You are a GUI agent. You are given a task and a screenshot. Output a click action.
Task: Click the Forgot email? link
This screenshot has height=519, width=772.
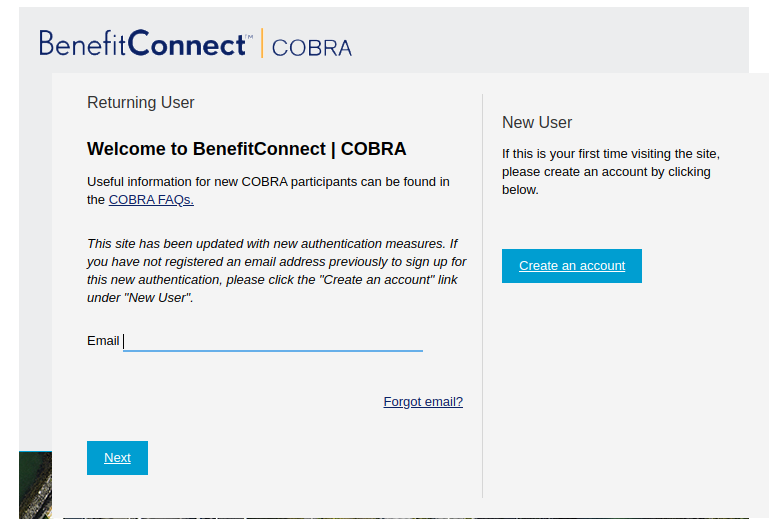(423, 402)
